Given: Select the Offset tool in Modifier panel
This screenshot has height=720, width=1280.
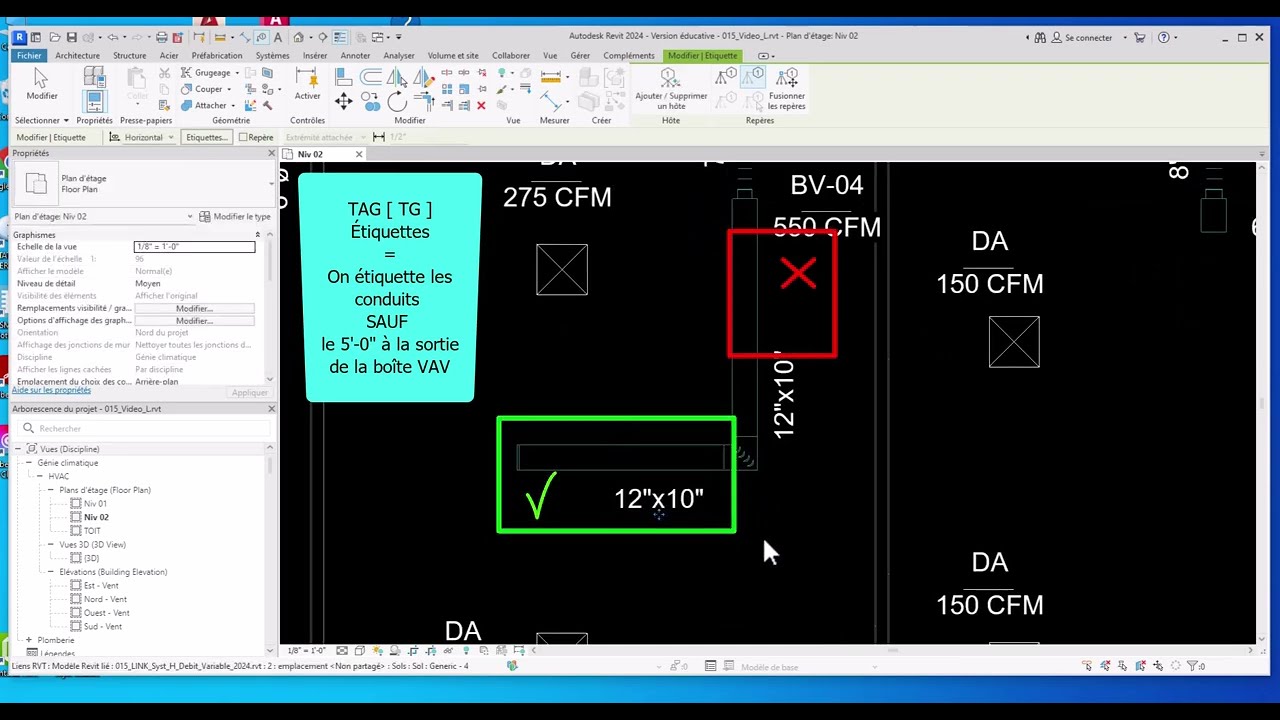Looking at the screenshot, I should pos(370,78).
